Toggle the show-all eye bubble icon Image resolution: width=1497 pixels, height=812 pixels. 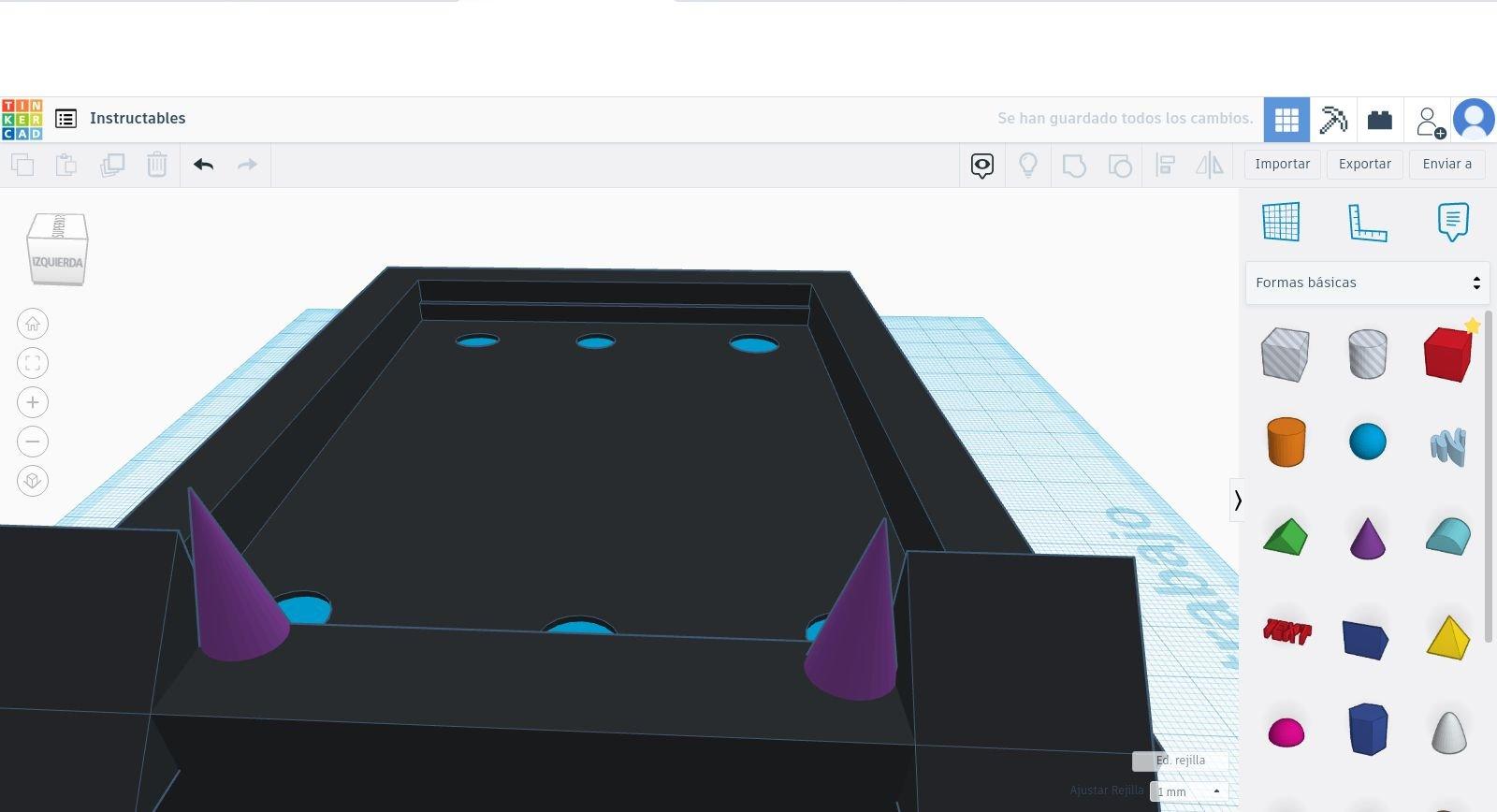tap(981, 166)
